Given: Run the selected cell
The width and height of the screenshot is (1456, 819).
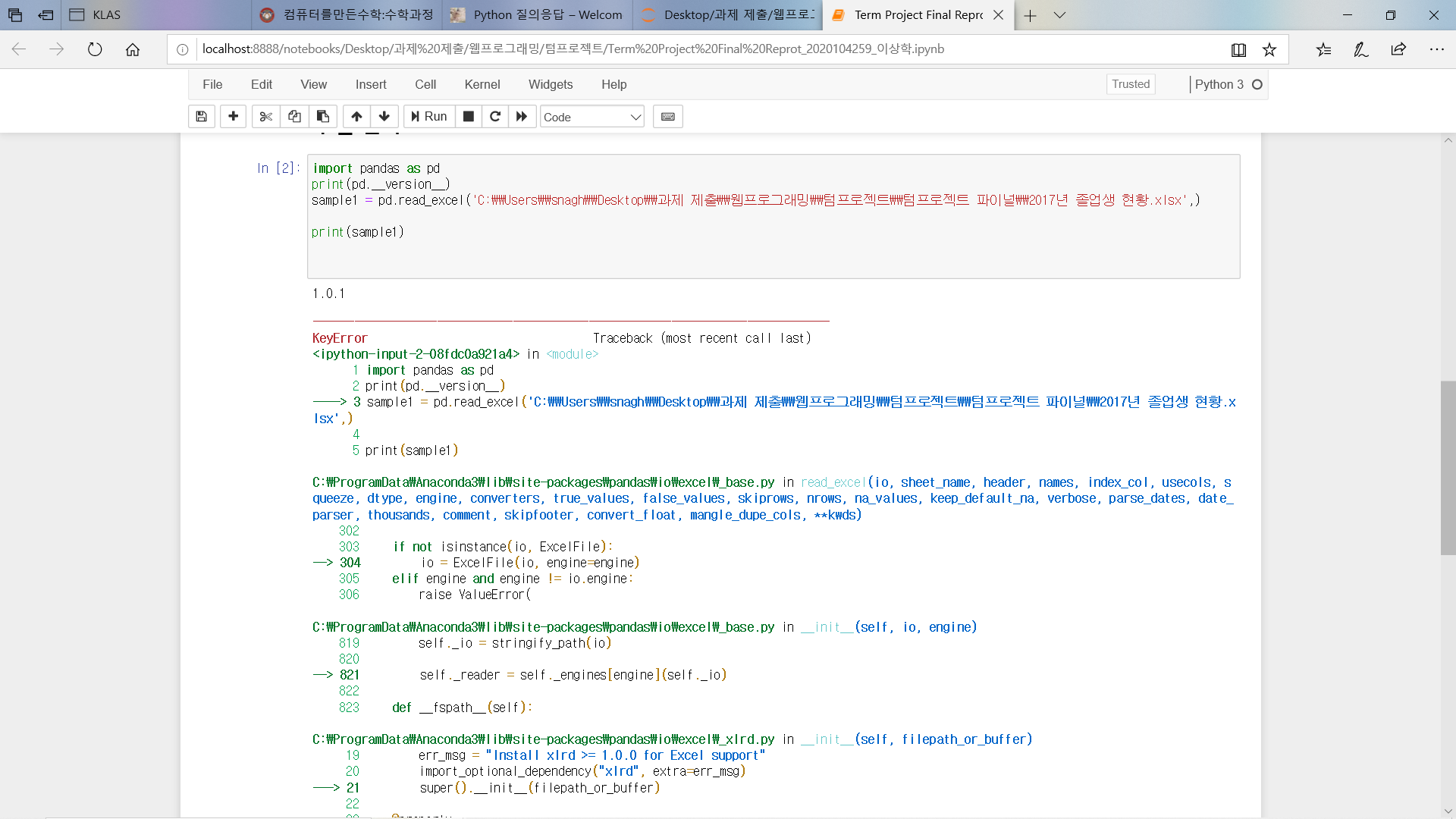Looking at the screenshot, I should click(x=429, y=117).
